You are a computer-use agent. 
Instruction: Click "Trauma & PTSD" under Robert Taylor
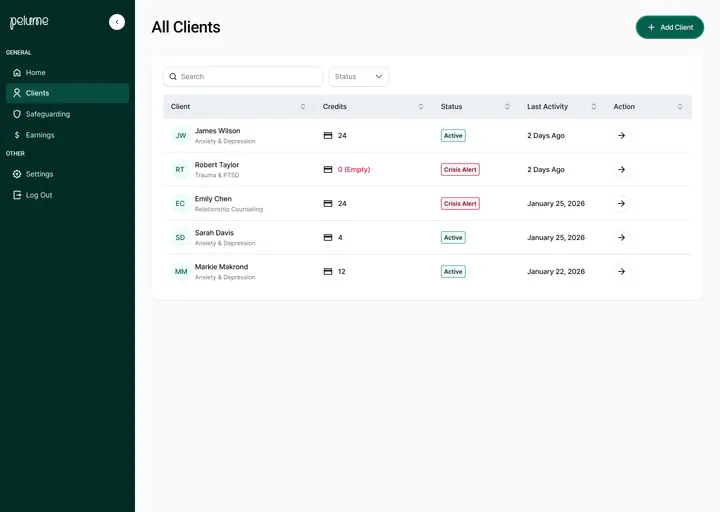tap(217, 175)
